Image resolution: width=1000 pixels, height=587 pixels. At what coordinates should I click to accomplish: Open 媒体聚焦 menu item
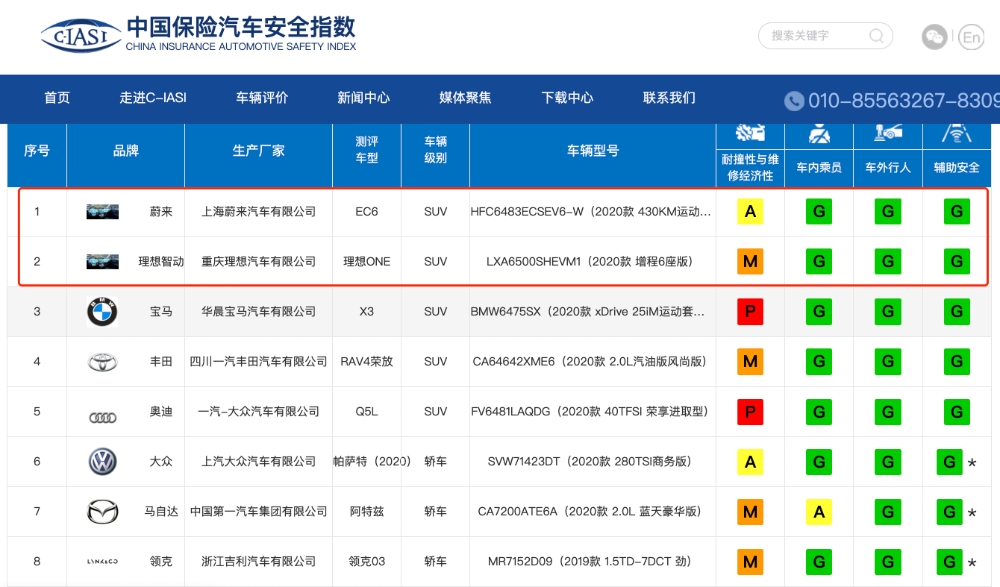point(465,98)
